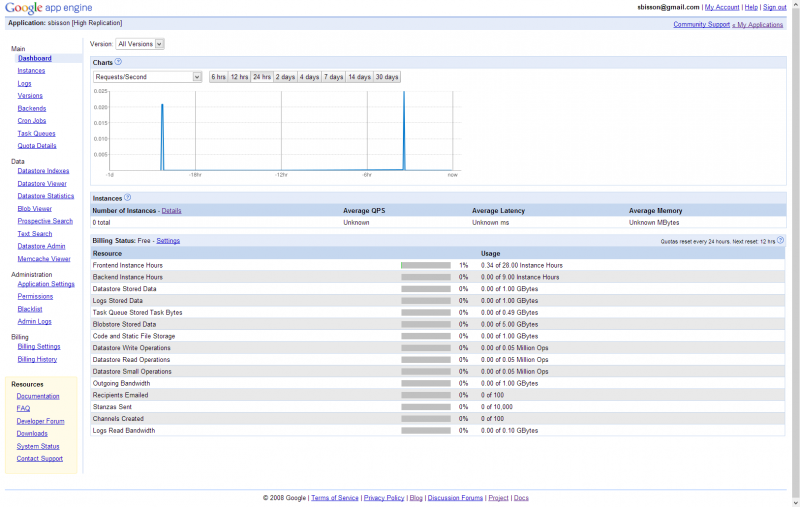Click the page vertical scrollbar
Screen dimensions: 800x507
click(x=796, y=254)
